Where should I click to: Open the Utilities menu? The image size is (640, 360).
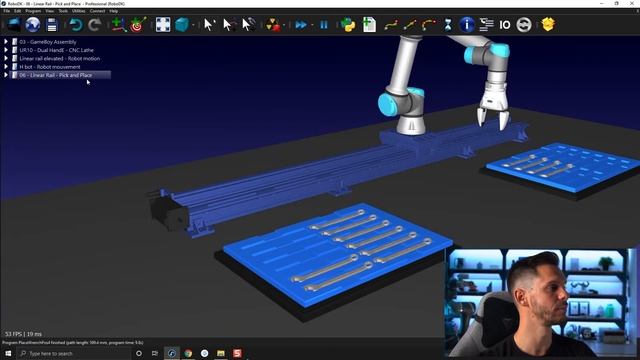79,11
